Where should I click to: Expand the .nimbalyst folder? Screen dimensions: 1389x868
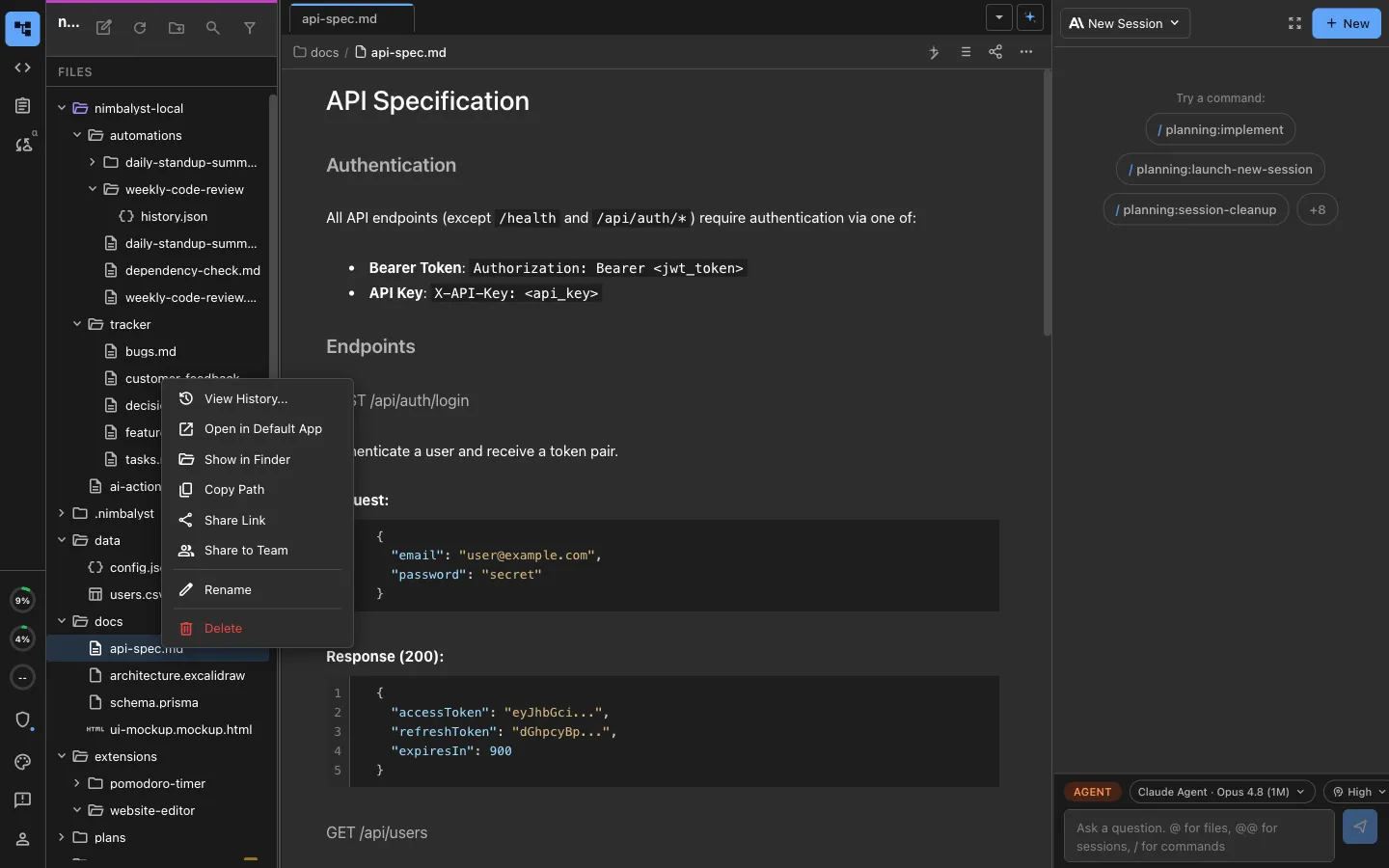[x=62, y=513]
